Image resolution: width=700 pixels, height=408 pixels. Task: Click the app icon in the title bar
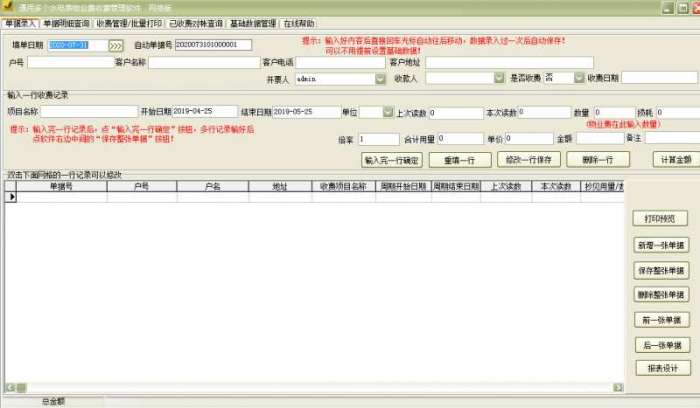tap(7, 6)
